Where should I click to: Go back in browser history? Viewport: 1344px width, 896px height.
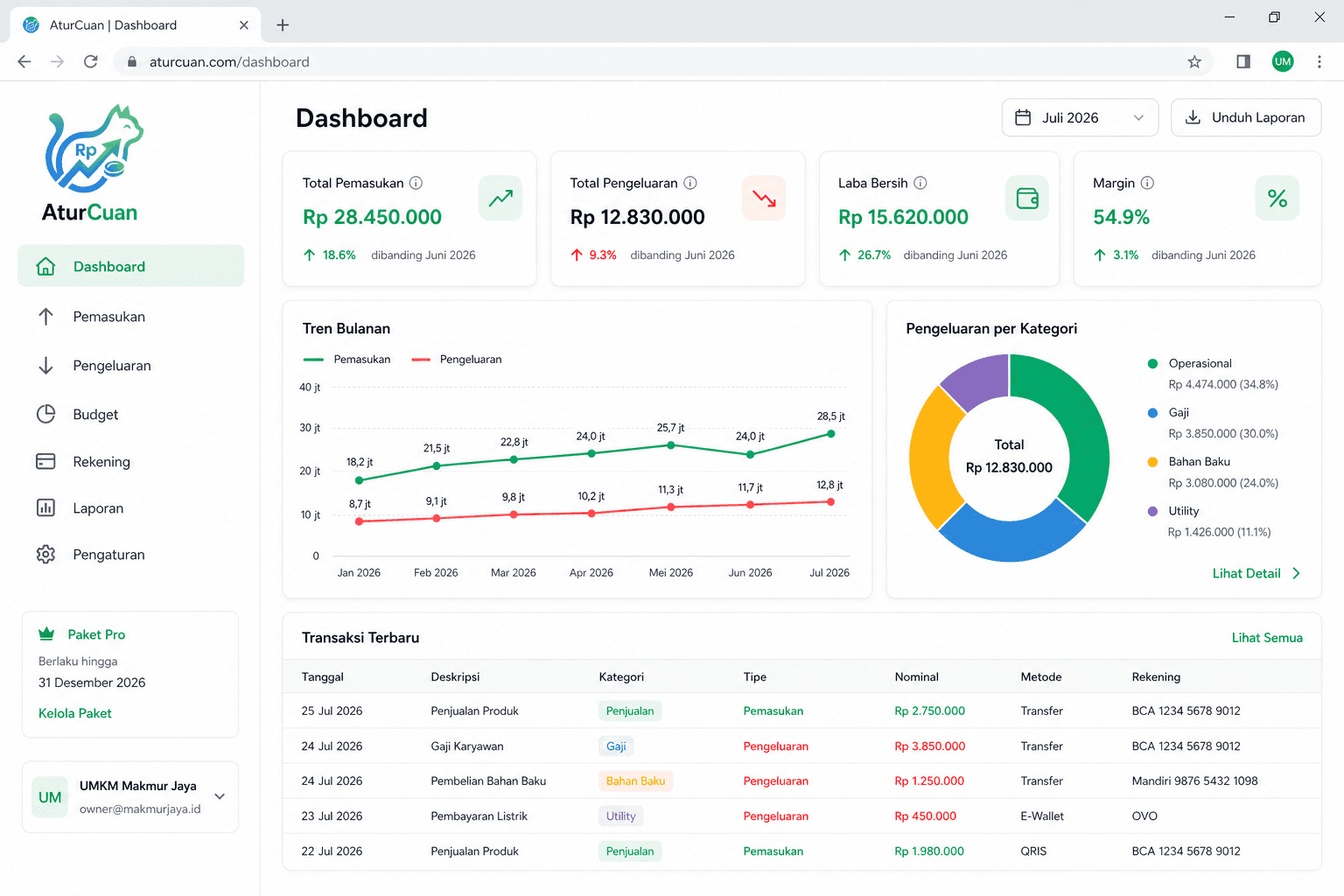pos(24,61)
